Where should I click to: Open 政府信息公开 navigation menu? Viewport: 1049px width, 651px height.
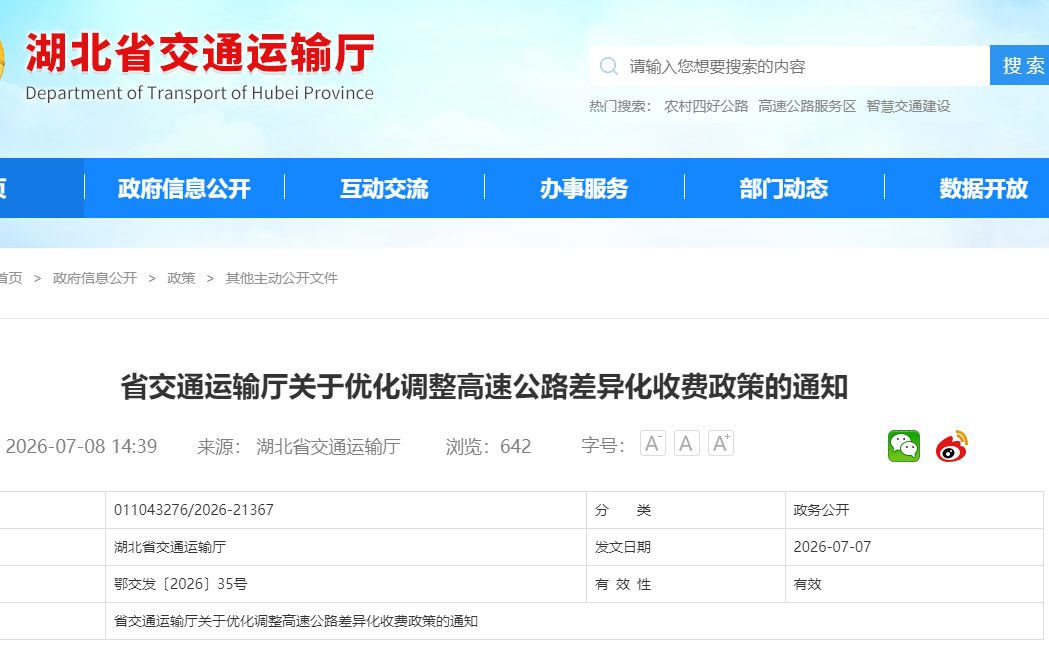click(184, 188)
